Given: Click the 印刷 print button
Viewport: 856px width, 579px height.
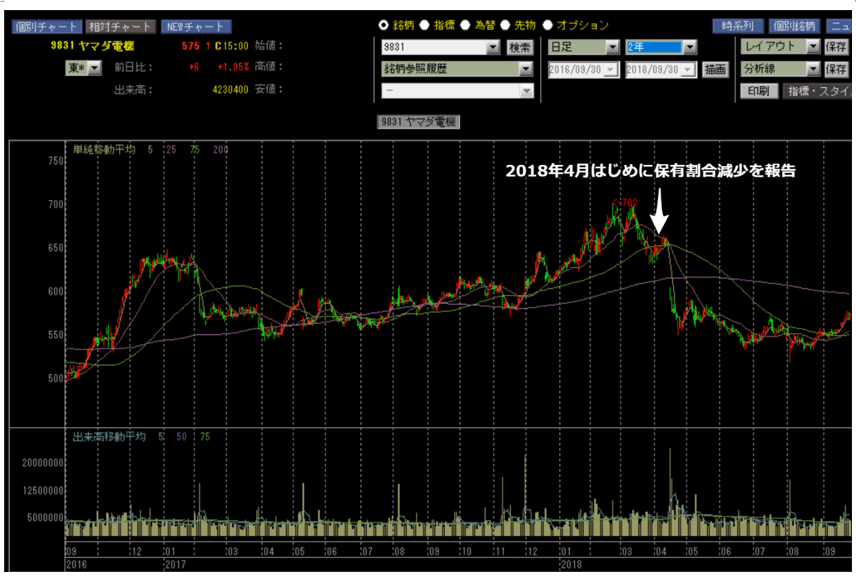Looking at the screenshot, I should point(757,91).
